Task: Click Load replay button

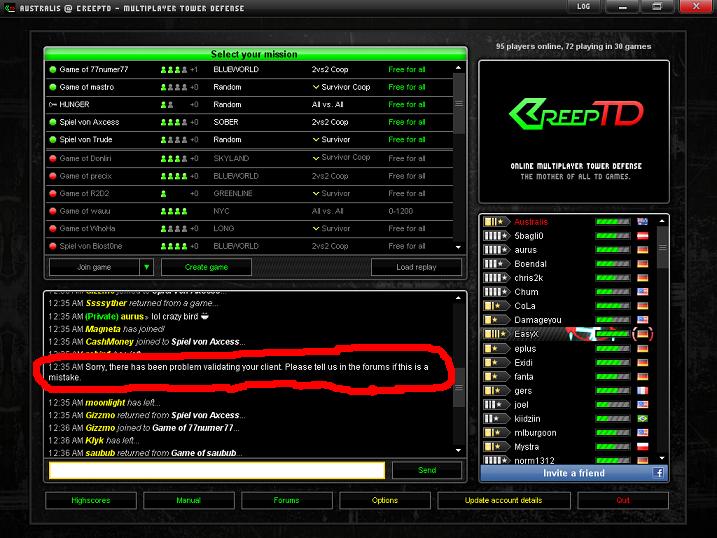Action: pos(416,267)
